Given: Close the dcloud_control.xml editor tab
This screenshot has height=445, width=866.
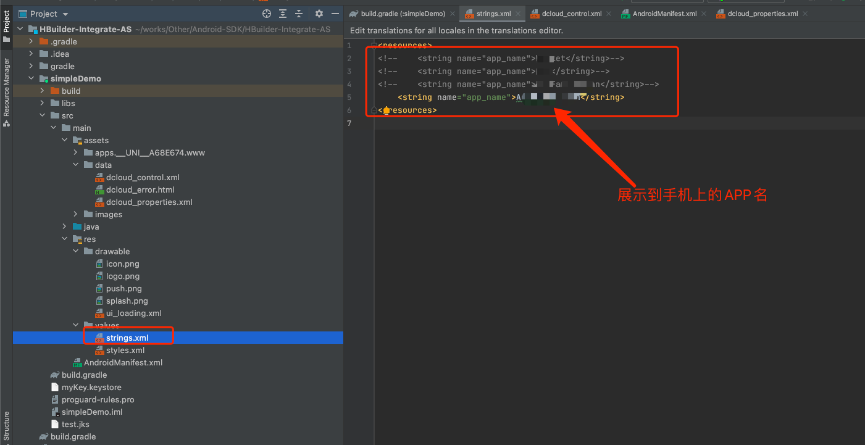Looking at the screenshot, I should click(x=609, y=14).
